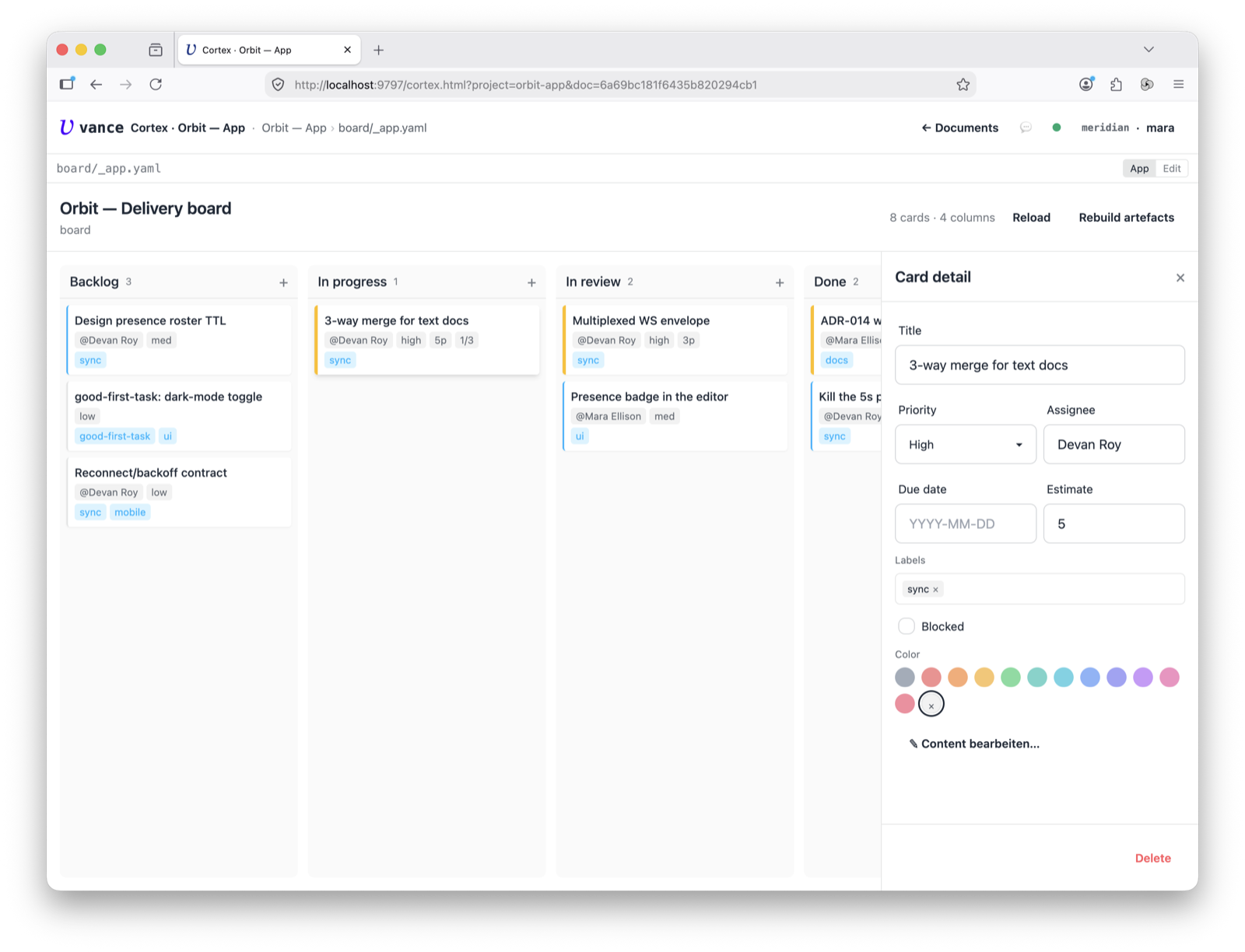Toggle the Blocked checkbox

(907, 626)
